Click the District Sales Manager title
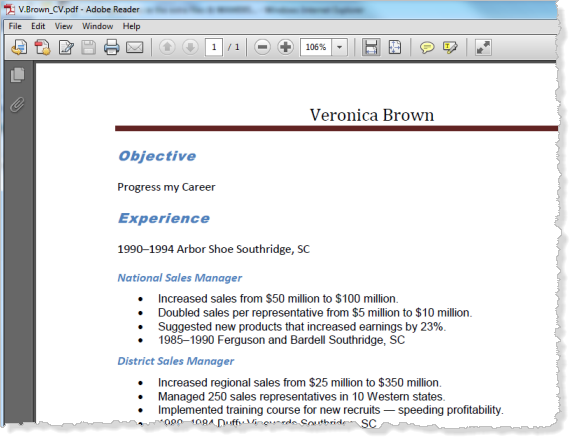Viewport: 574px width, 441px height. (175, 361)
